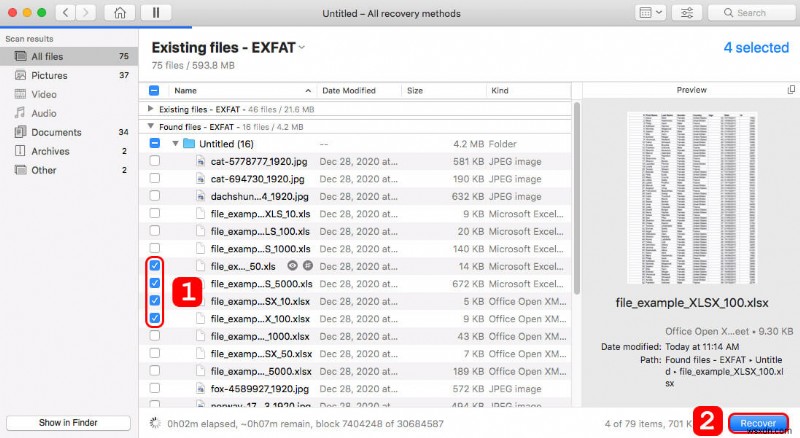The height and width of the screenshot is (438, 800).
Task: Click the Show in Finder button
Action: [x=68, y=423]
